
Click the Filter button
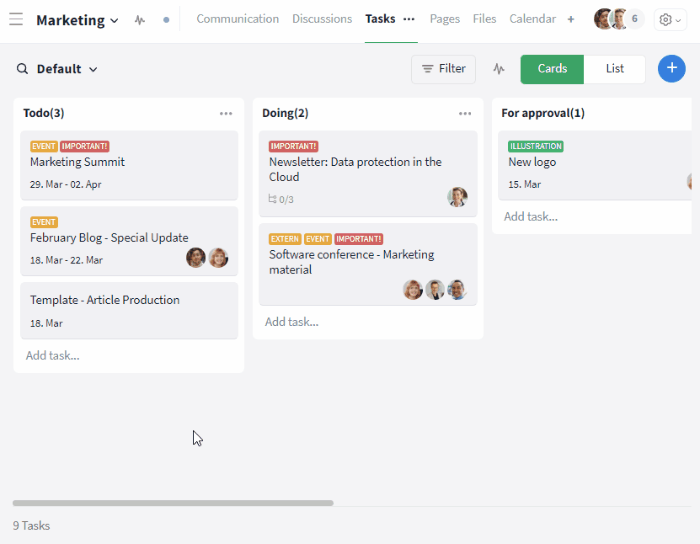[443, 69]
